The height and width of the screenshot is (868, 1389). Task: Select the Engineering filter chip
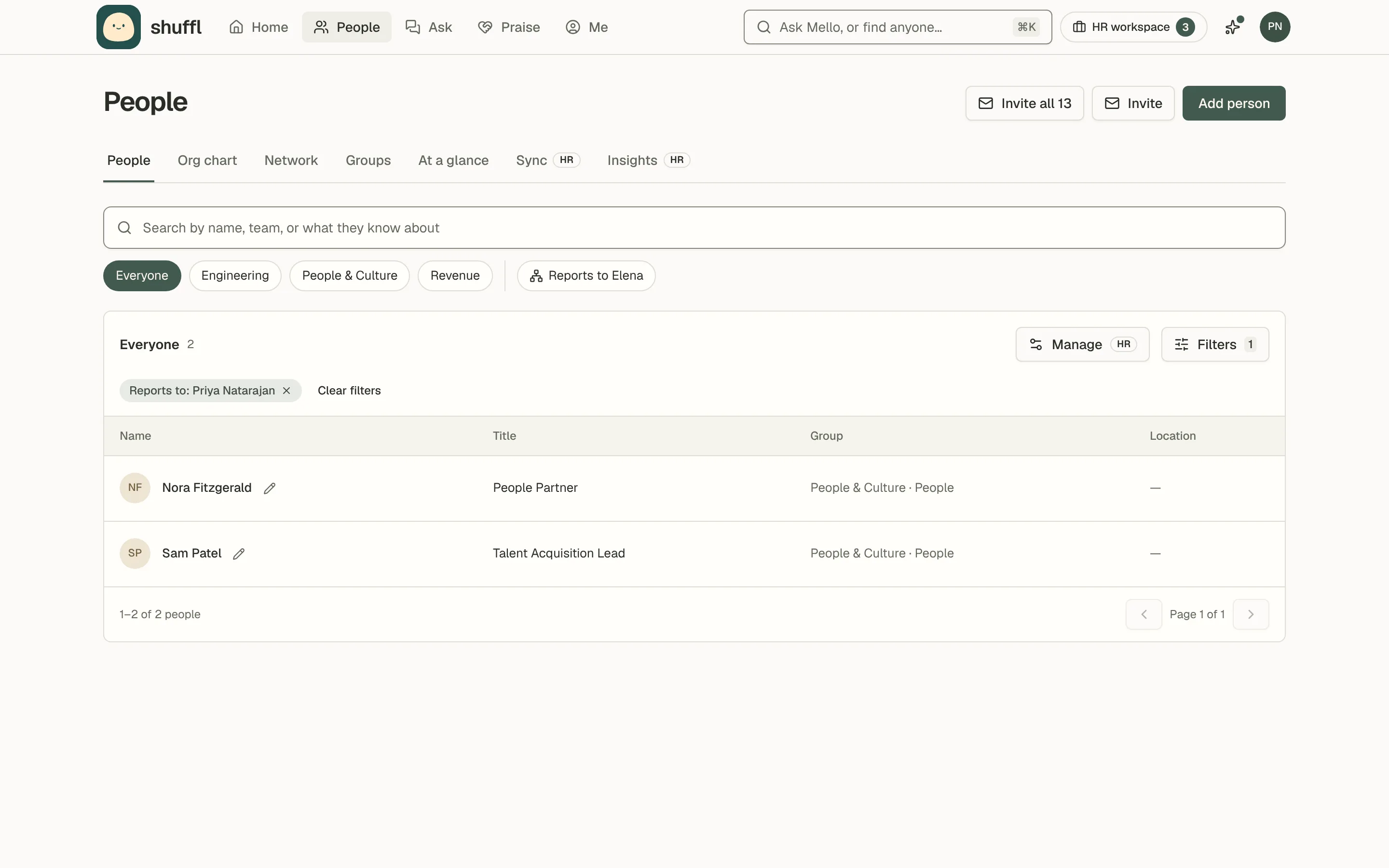[x=235, y=275]
